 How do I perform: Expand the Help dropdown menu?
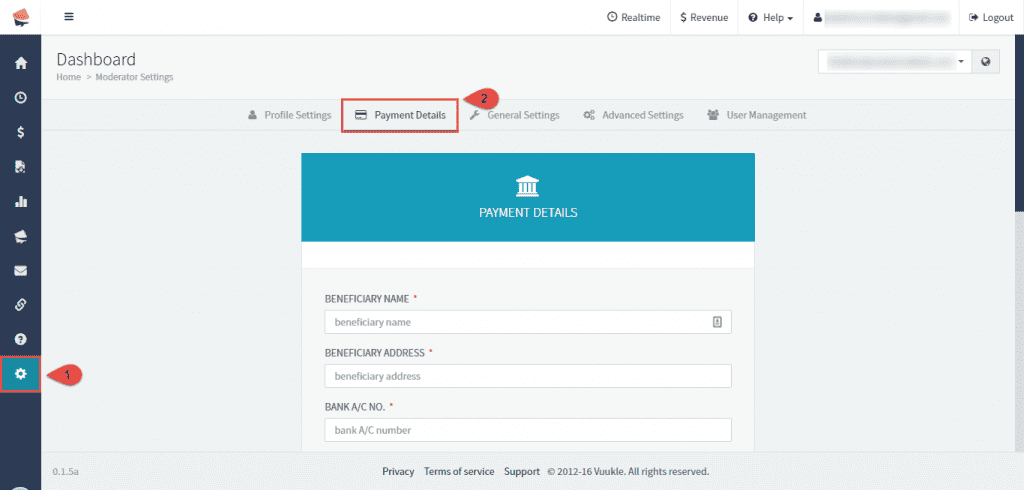[770, 18]
